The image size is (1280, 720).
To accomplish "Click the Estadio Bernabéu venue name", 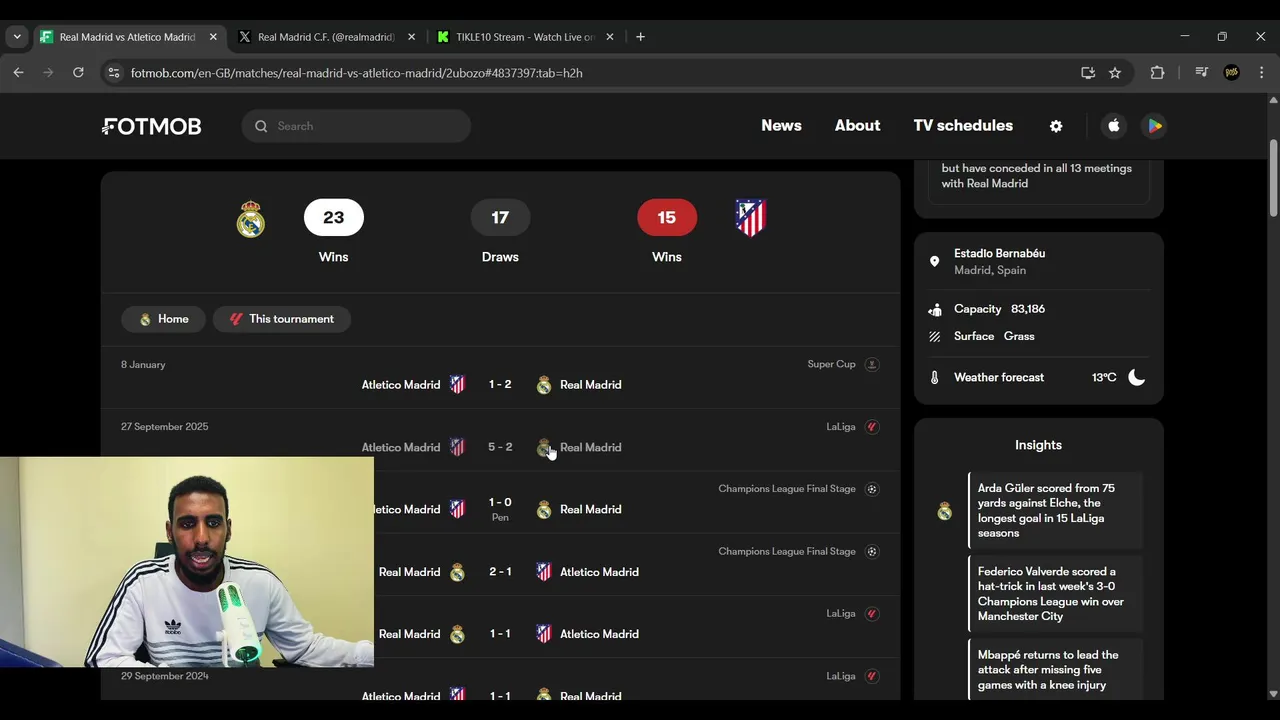I will pos(999,254).
